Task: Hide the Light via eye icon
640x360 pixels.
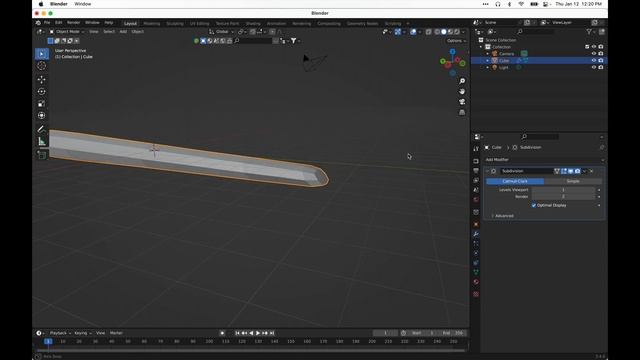Action: [x=594, y=67]
